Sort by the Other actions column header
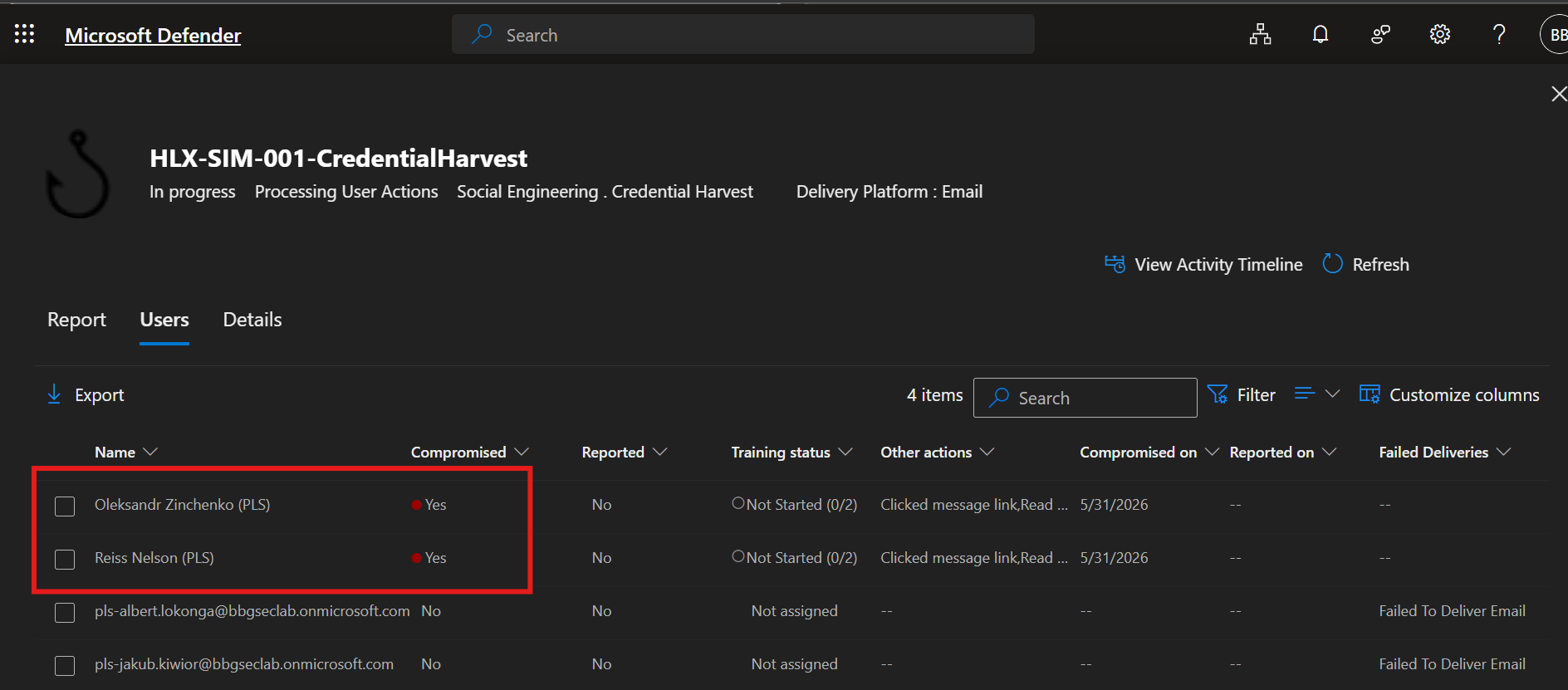This screenshot has height=690, width=1568. tap(937, 453)
